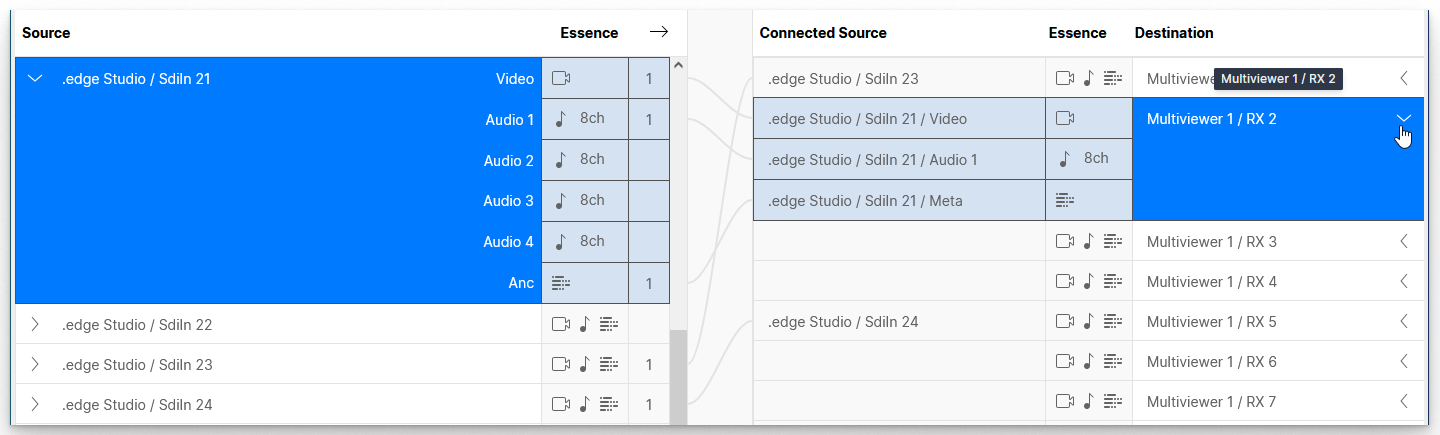Select connected source SdiIn 21 / Audio 1
The width and height of the screenshot is (1440, 435).
[x=898, y=159]
